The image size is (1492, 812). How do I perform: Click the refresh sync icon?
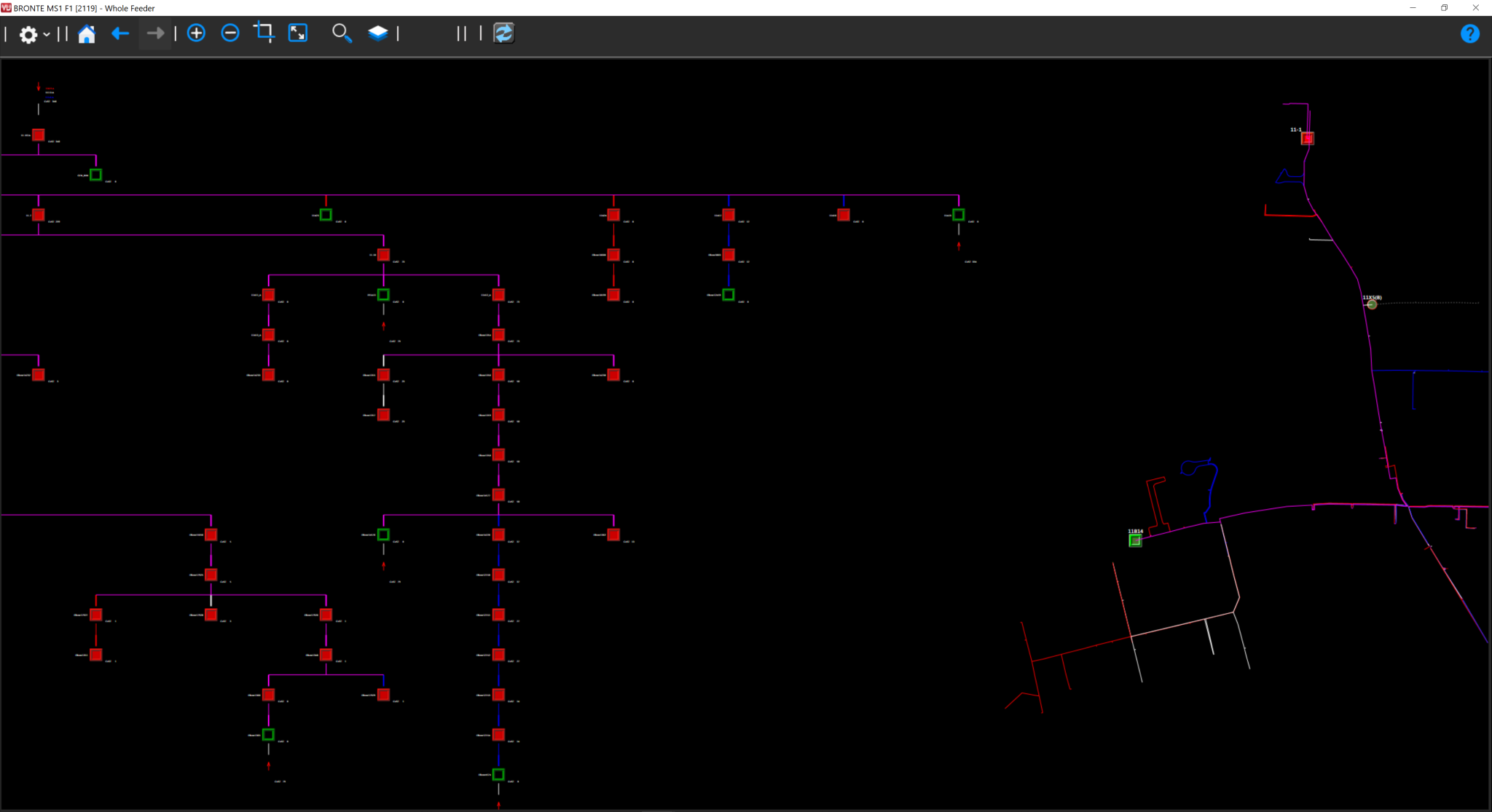[x=503, y=33]
